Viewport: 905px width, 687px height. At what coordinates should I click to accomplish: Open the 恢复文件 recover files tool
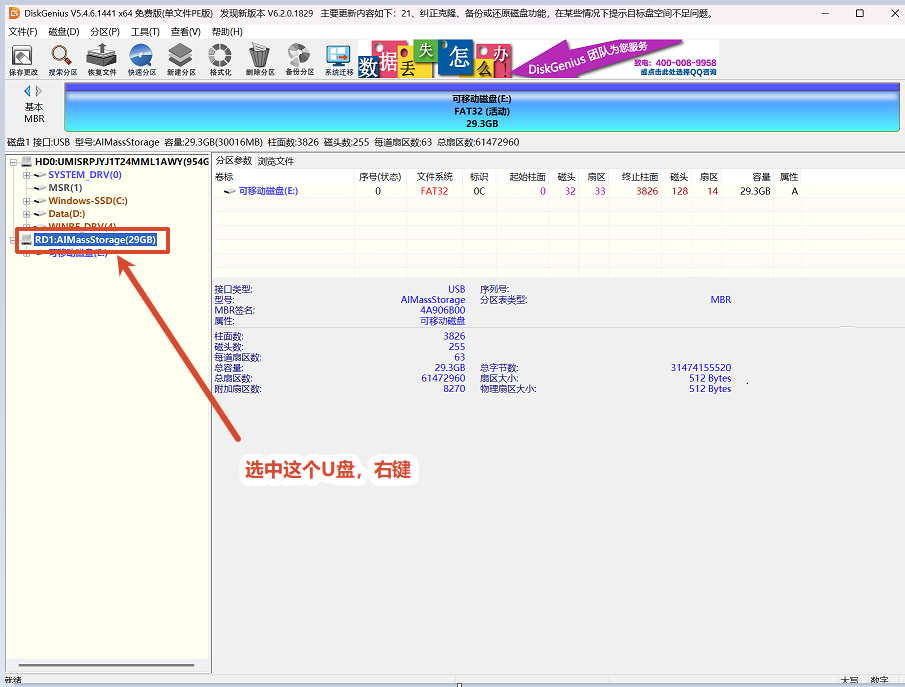tap(102, 60)
